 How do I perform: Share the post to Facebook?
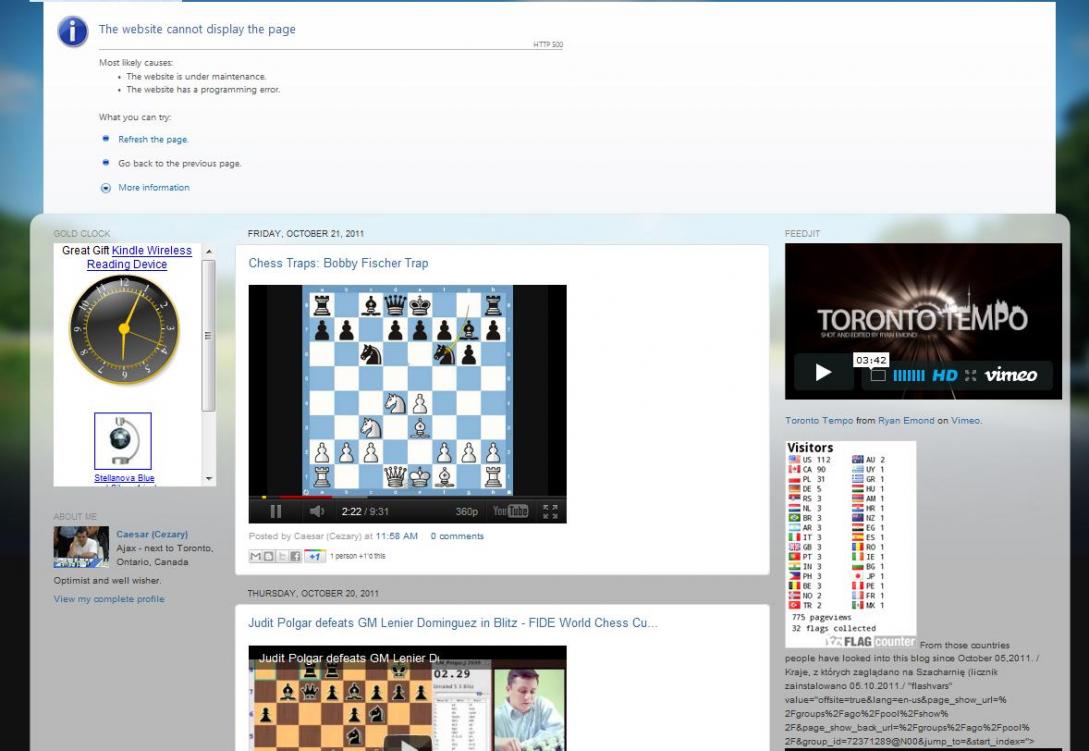[x=296, y=556]
